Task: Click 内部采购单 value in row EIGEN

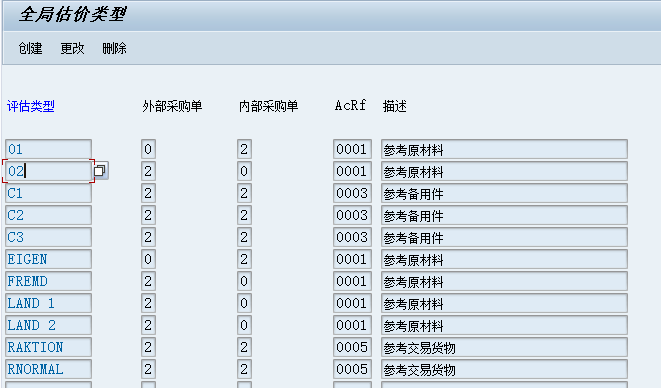Action: pyautogui.click(x=244, y=259)
